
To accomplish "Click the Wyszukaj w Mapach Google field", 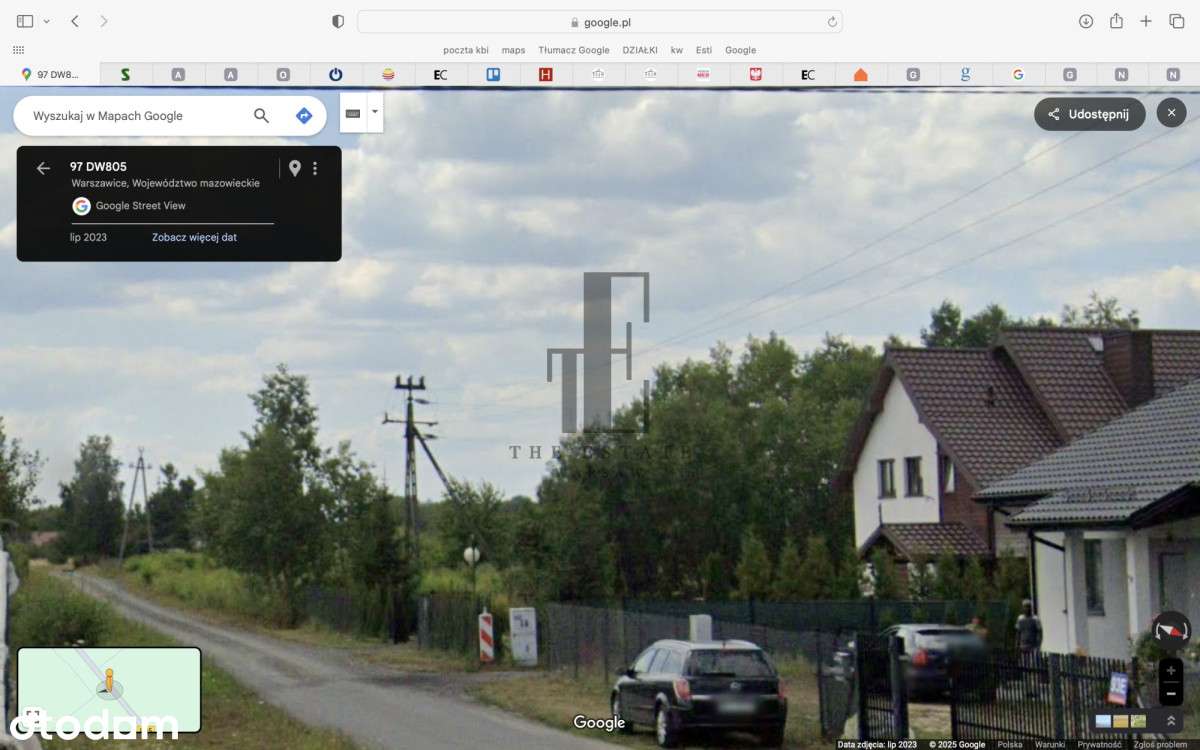I will click(135, 116).
